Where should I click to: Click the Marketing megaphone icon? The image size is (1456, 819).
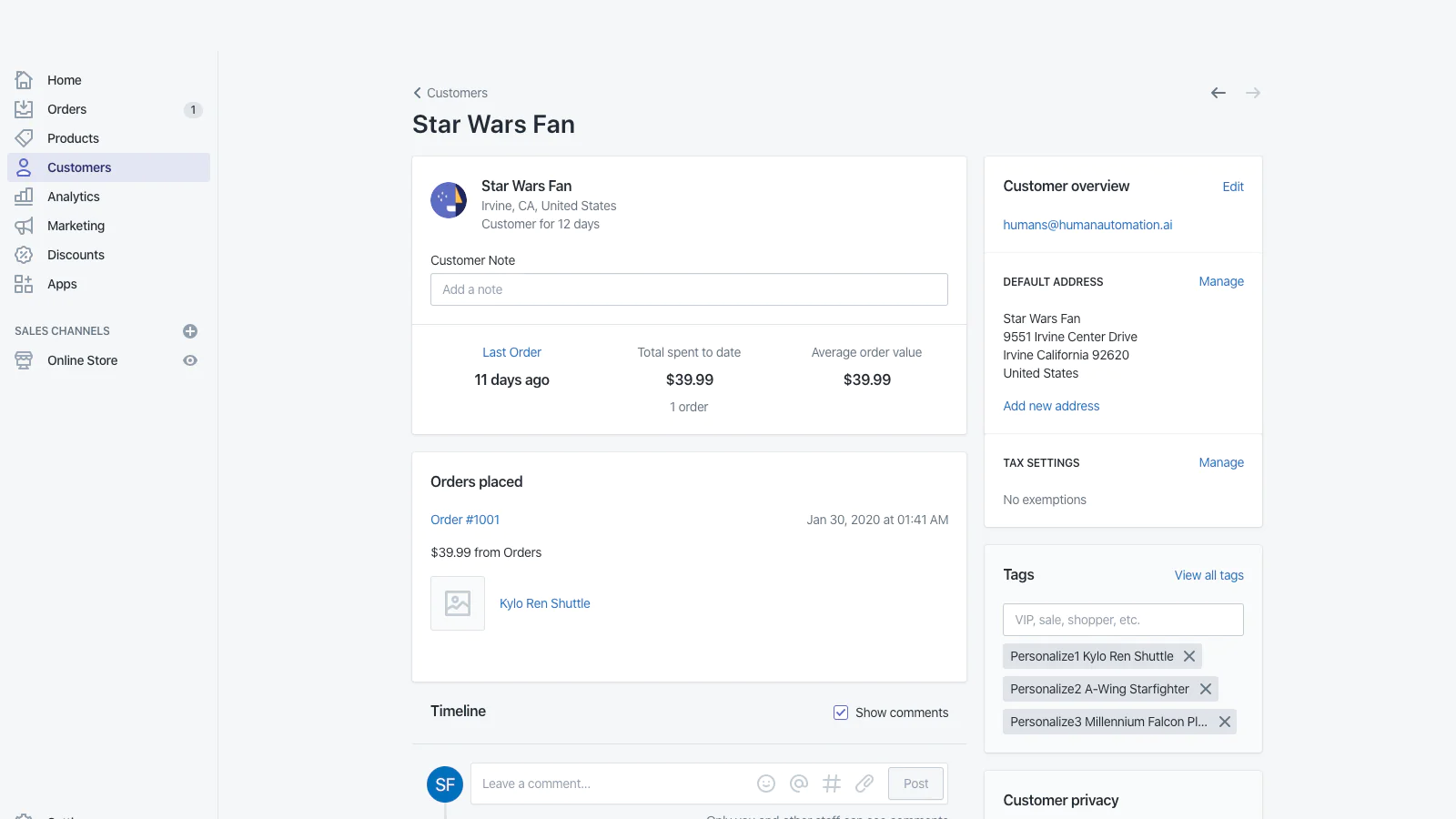(24, 226)
